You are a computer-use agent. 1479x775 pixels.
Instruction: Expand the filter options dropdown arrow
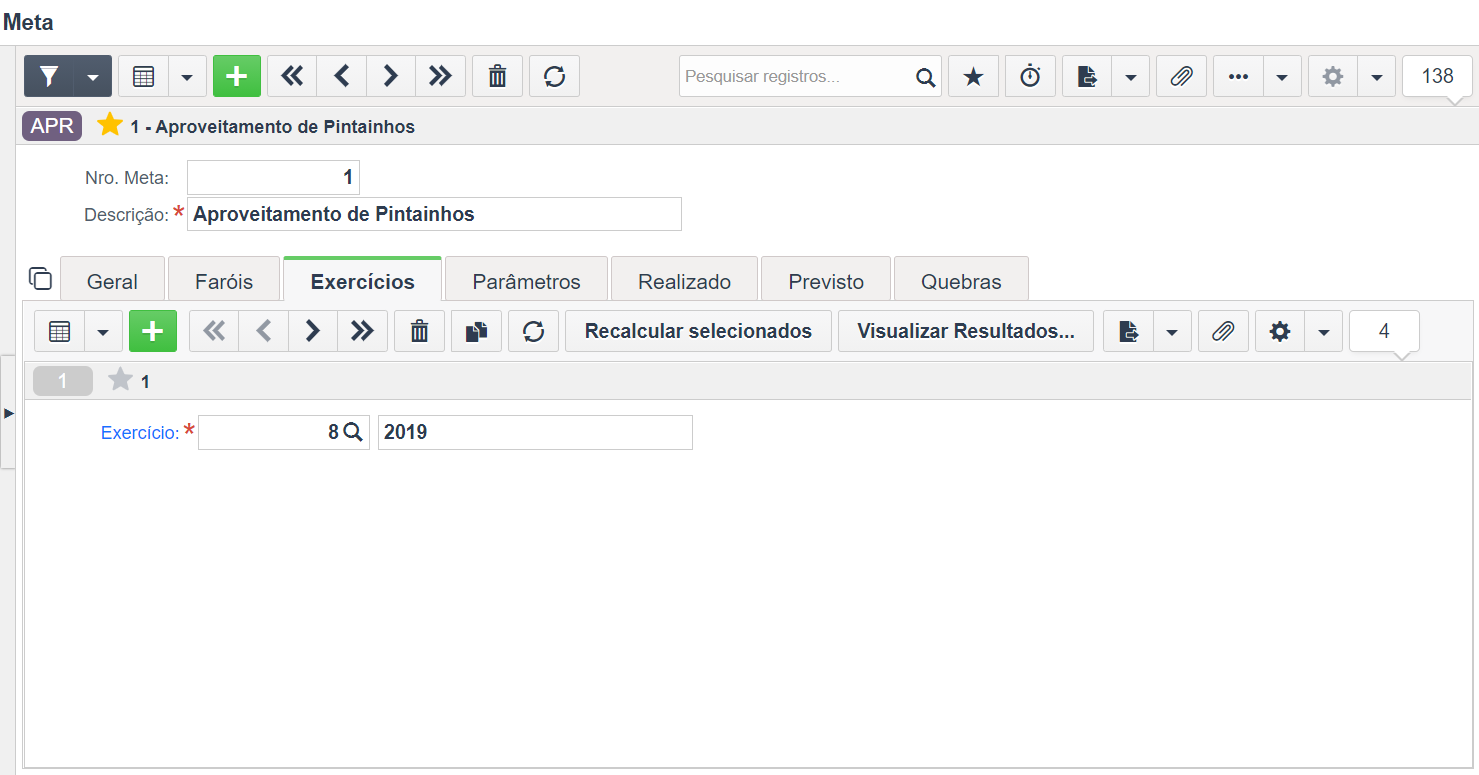click(x=93, y=76)
